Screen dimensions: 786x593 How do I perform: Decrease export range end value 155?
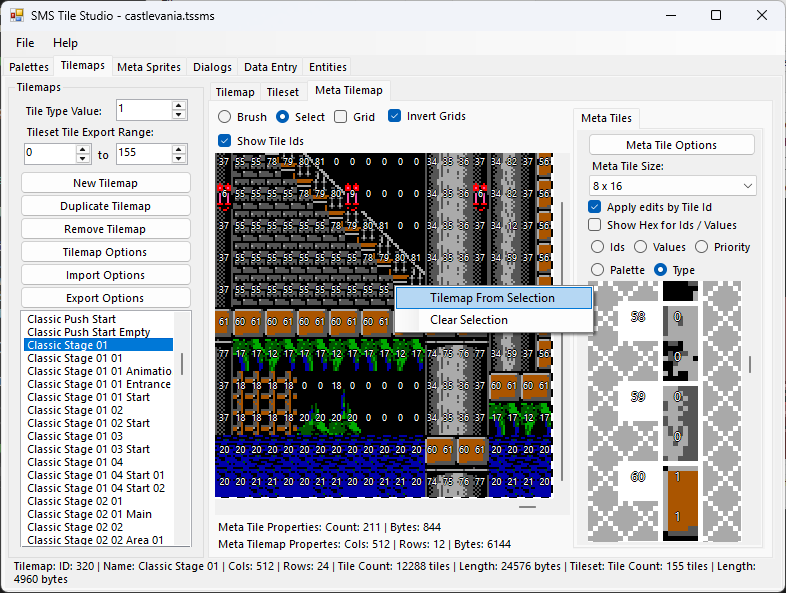(178, 158)
